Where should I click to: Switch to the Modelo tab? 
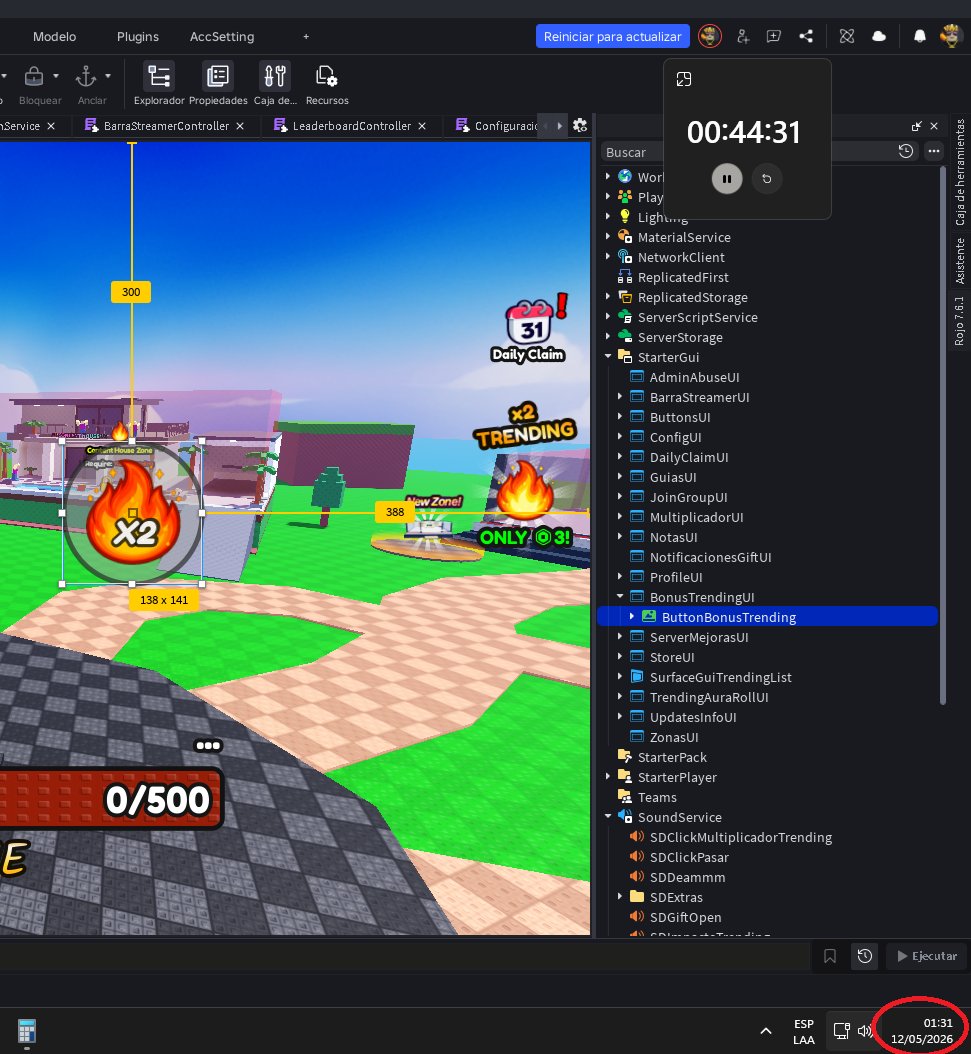(x=54, y=36)
